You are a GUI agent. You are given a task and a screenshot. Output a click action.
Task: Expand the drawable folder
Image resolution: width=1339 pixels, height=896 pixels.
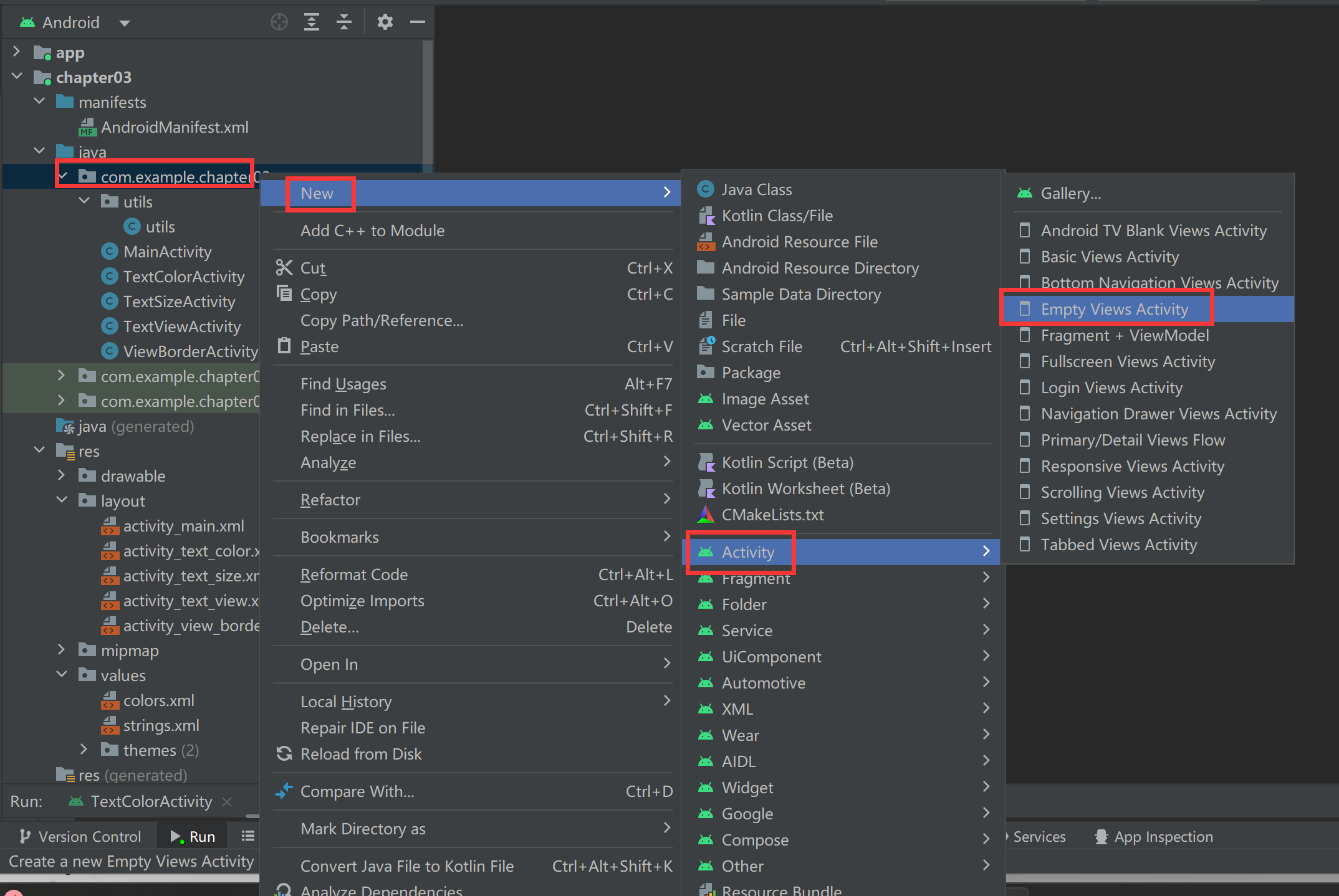(62, 475)
